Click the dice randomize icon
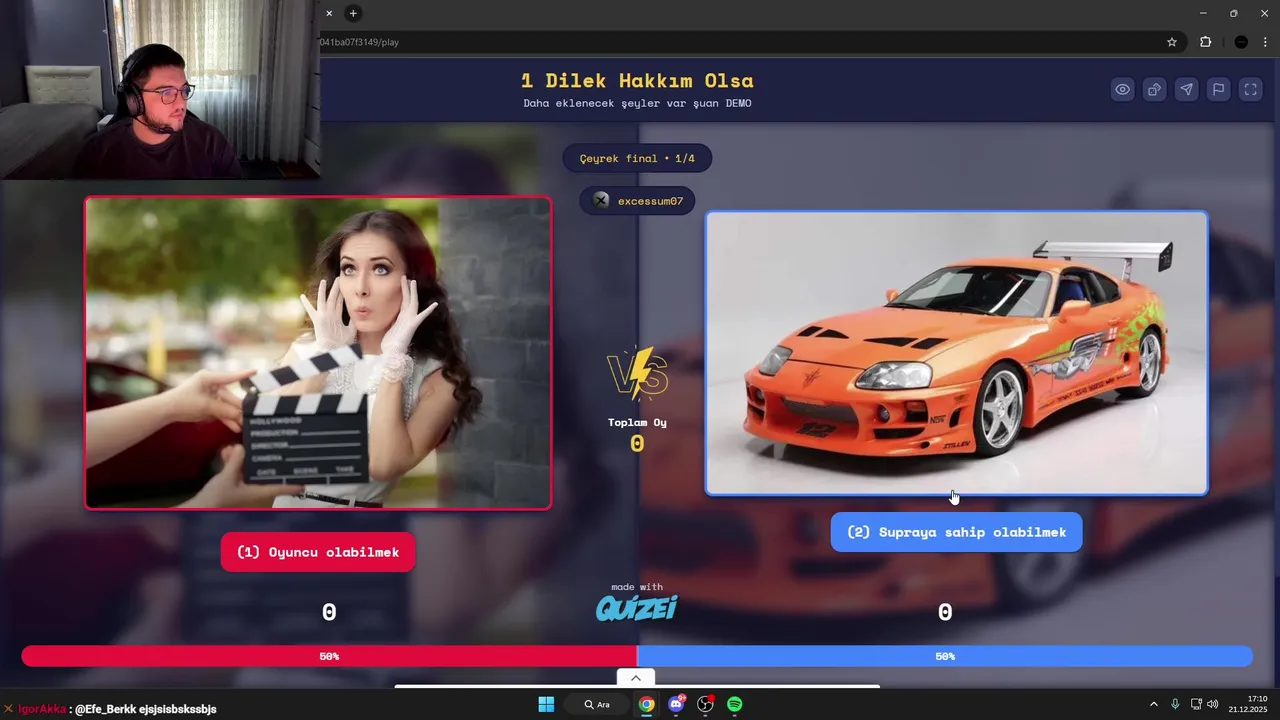 tap(1154, 89)
